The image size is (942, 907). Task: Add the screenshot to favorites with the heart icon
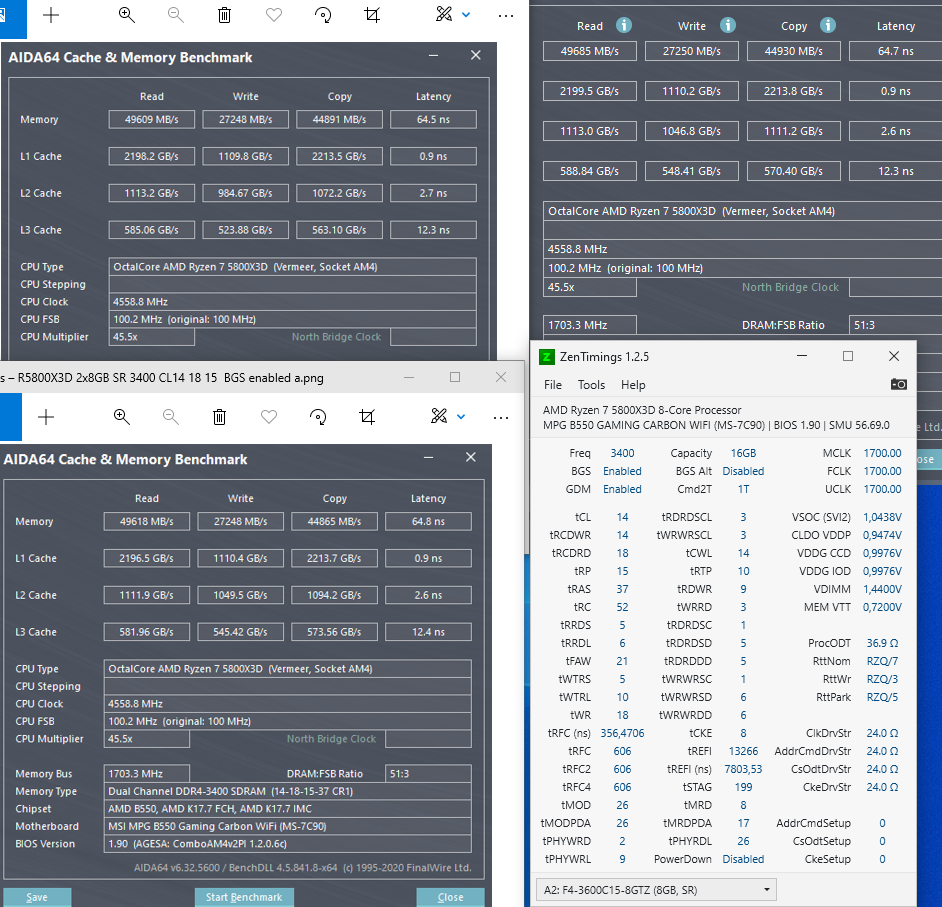tap(273, 15)
